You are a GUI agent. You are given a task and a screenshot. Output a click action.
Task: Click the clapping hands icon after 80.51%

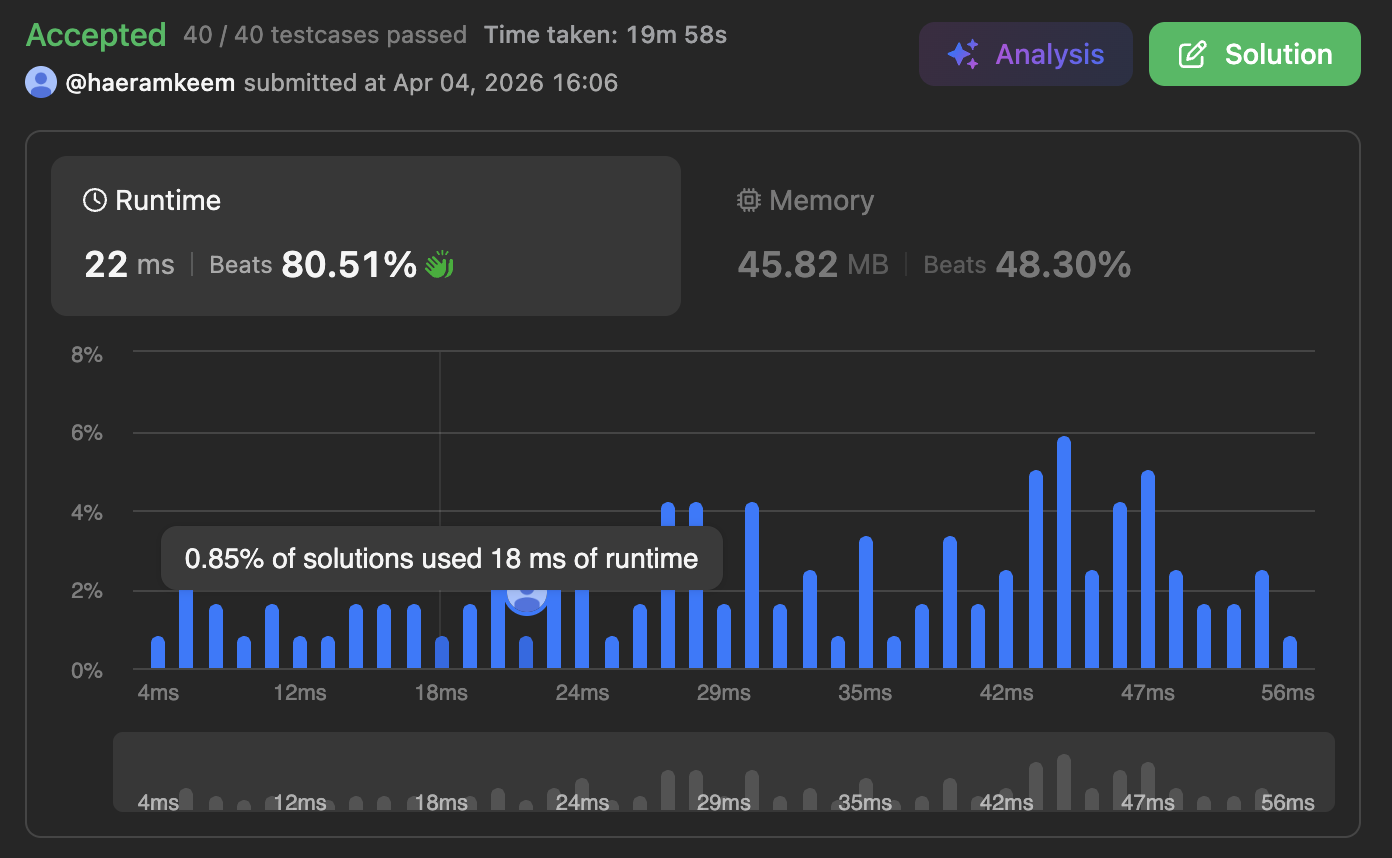(x=439, y=265)
